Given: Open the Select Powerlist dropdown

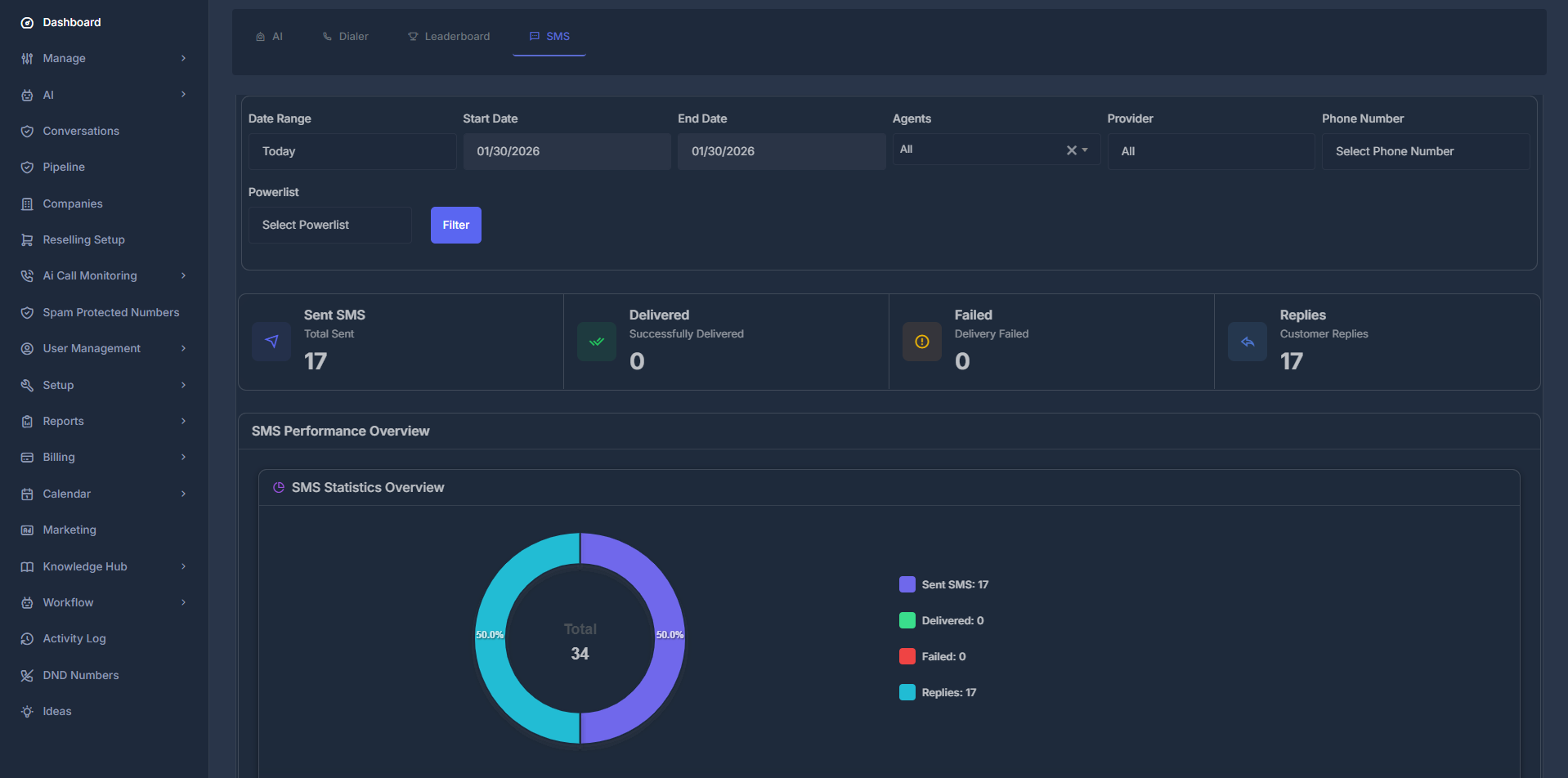Looking at the screenshot, I should tap(330, 225).
